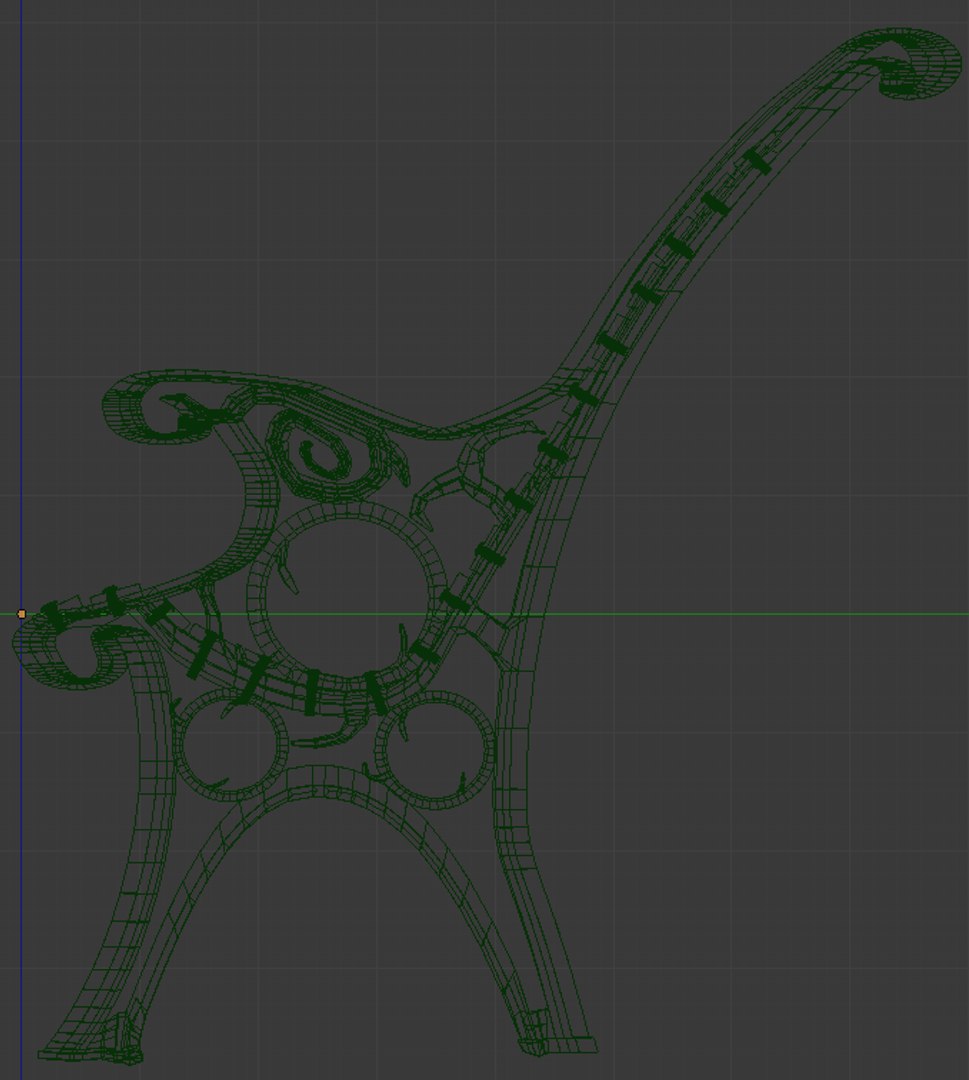
Task: Click the lower-left small ring of the wireframe
Action: pyautogui.click(x=229, y=746)
